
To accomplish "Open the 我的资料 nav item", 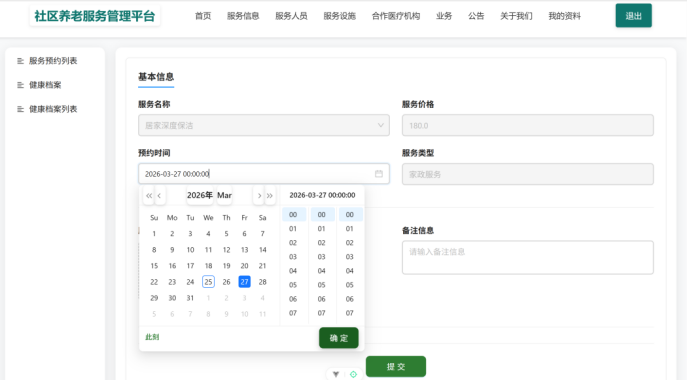I will click(x=565, y=16).
